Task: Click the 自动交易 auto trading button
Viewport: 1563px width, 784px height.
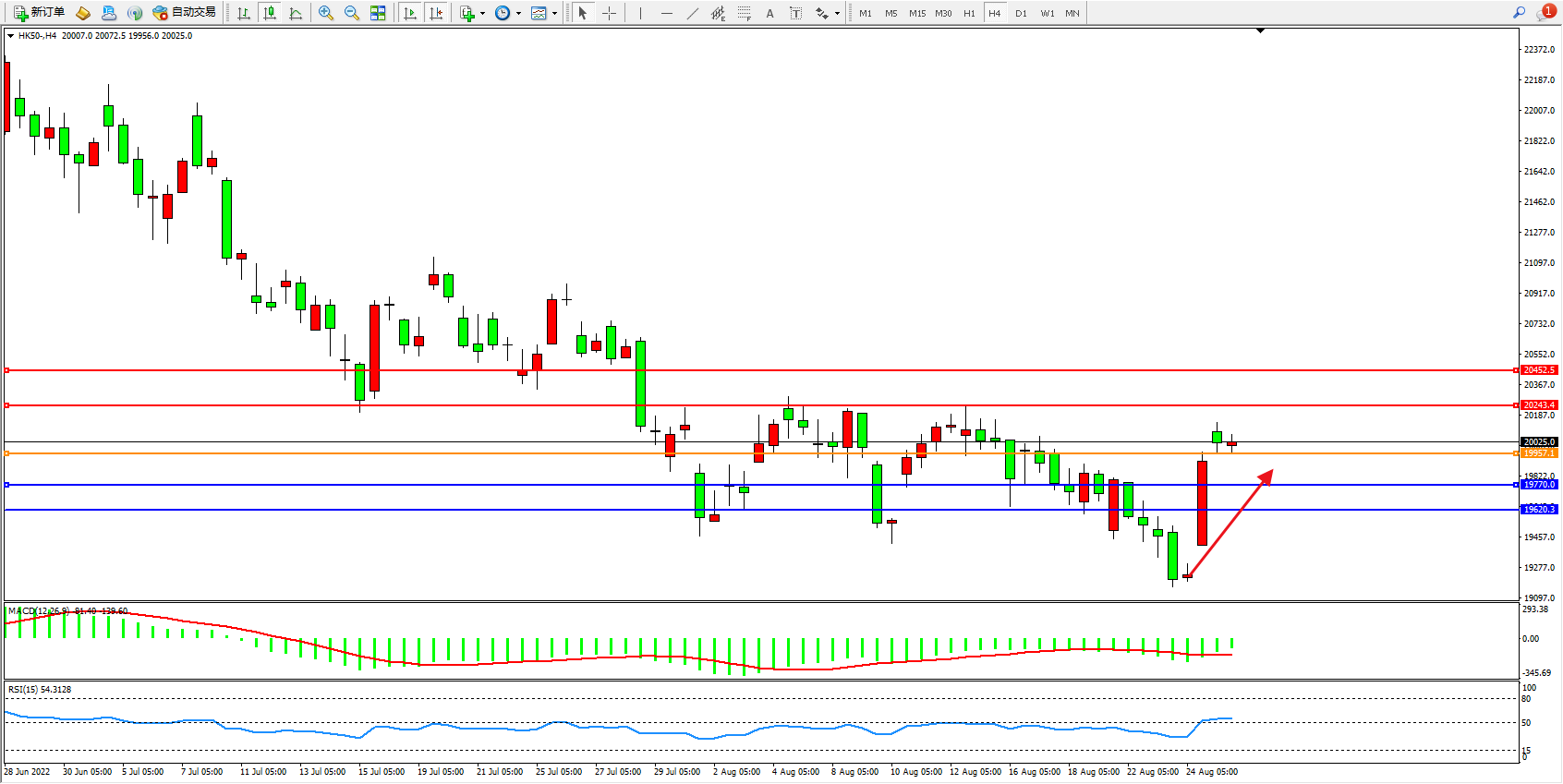Action: (185, 12)
